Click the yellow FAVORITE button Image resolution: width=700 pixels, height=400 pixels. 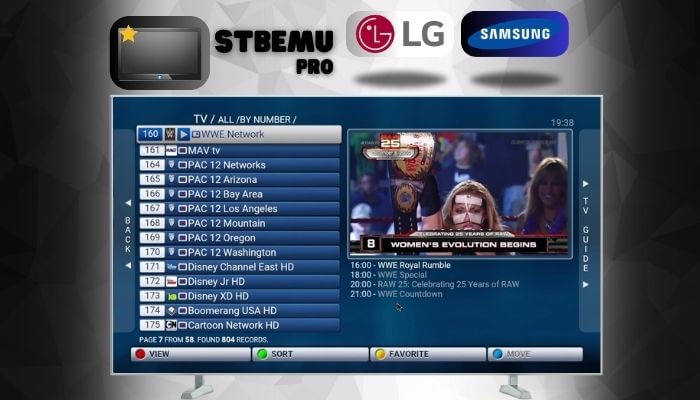pyautogui.click(x=428, y=354)
